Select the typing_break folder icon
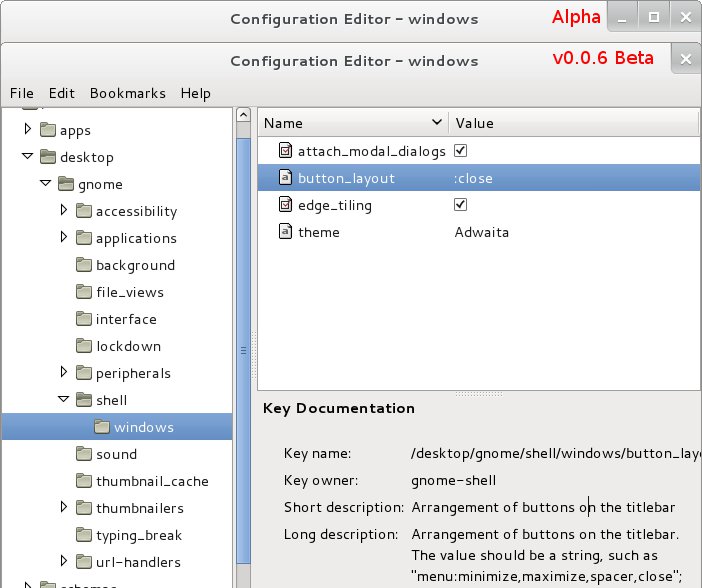This screenshot has height=588, width=702. click(84, 535)
